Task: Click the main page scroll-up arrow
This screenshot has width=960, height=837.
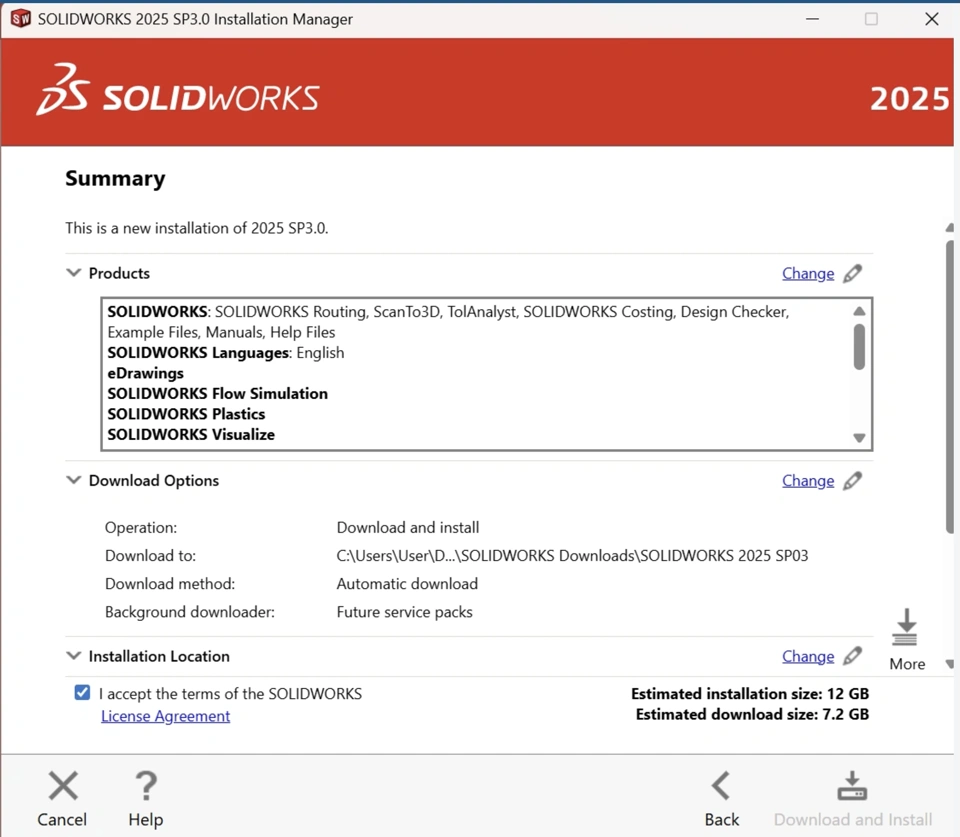Action: (x=950, y=228)
